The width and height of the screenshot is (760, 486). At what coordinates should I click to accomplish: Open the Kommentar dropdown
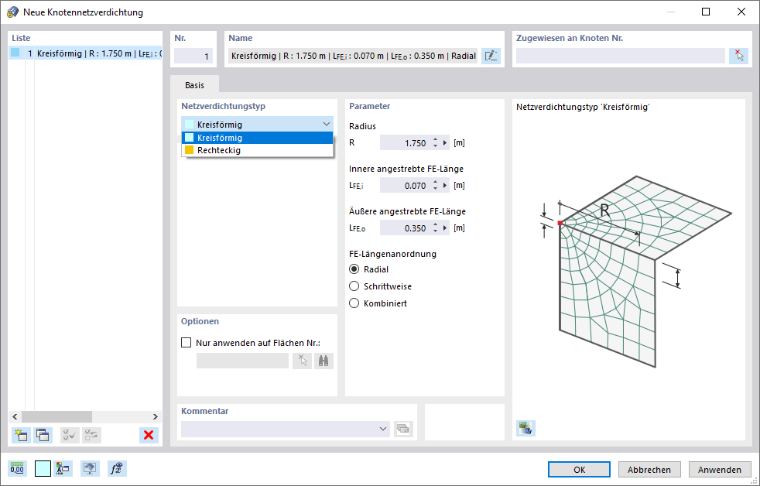coord(383,429)
